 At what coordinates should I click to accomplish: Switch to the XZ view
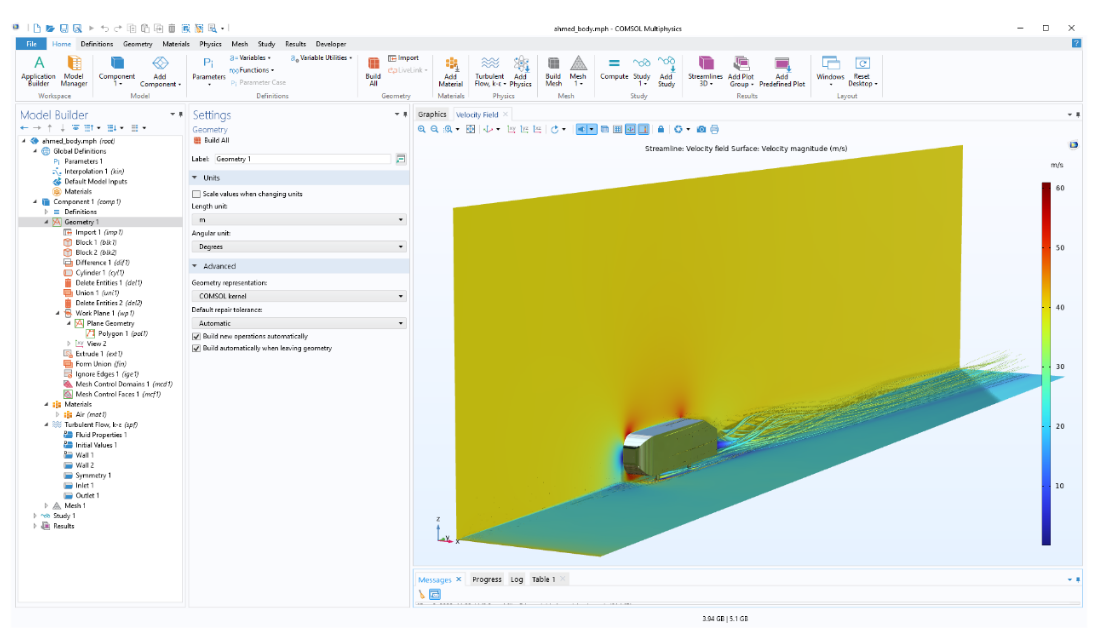537,129
